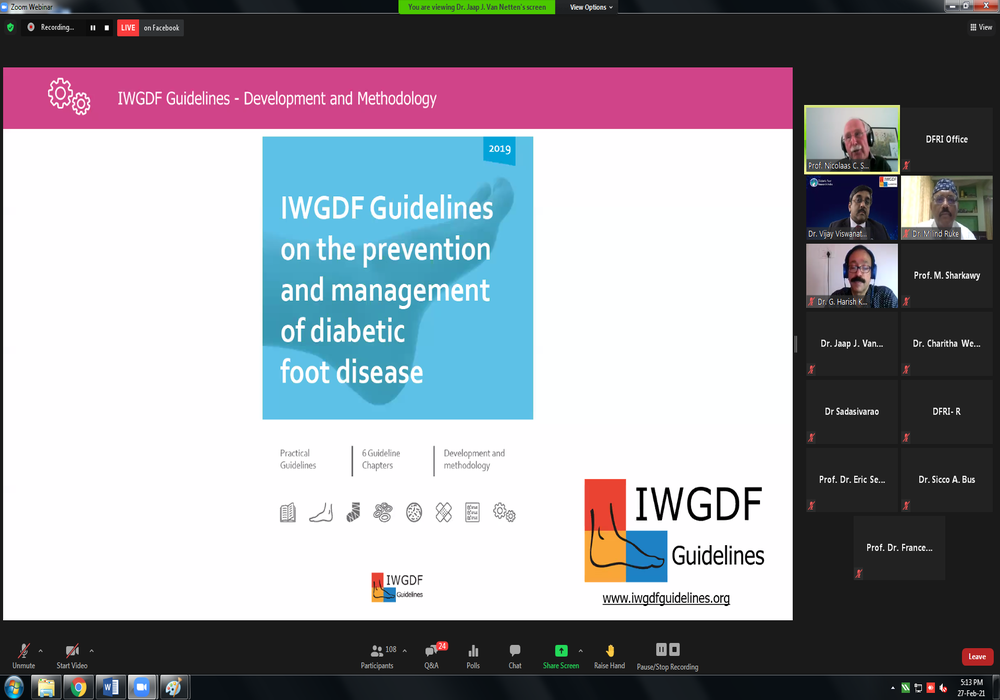This screenshot has width=1000, height=700.
Task: Click the www.iwgdfguidelines.org link
Action: (665, 599)
